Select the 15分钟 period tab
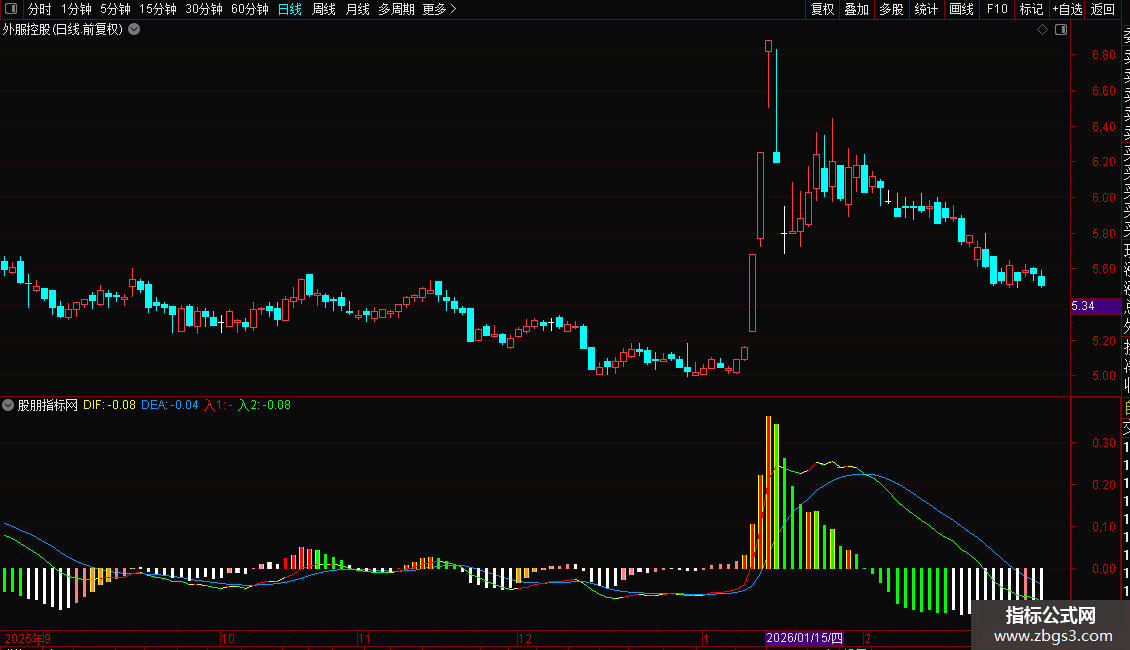1130x650 pixels. (158, 9)
